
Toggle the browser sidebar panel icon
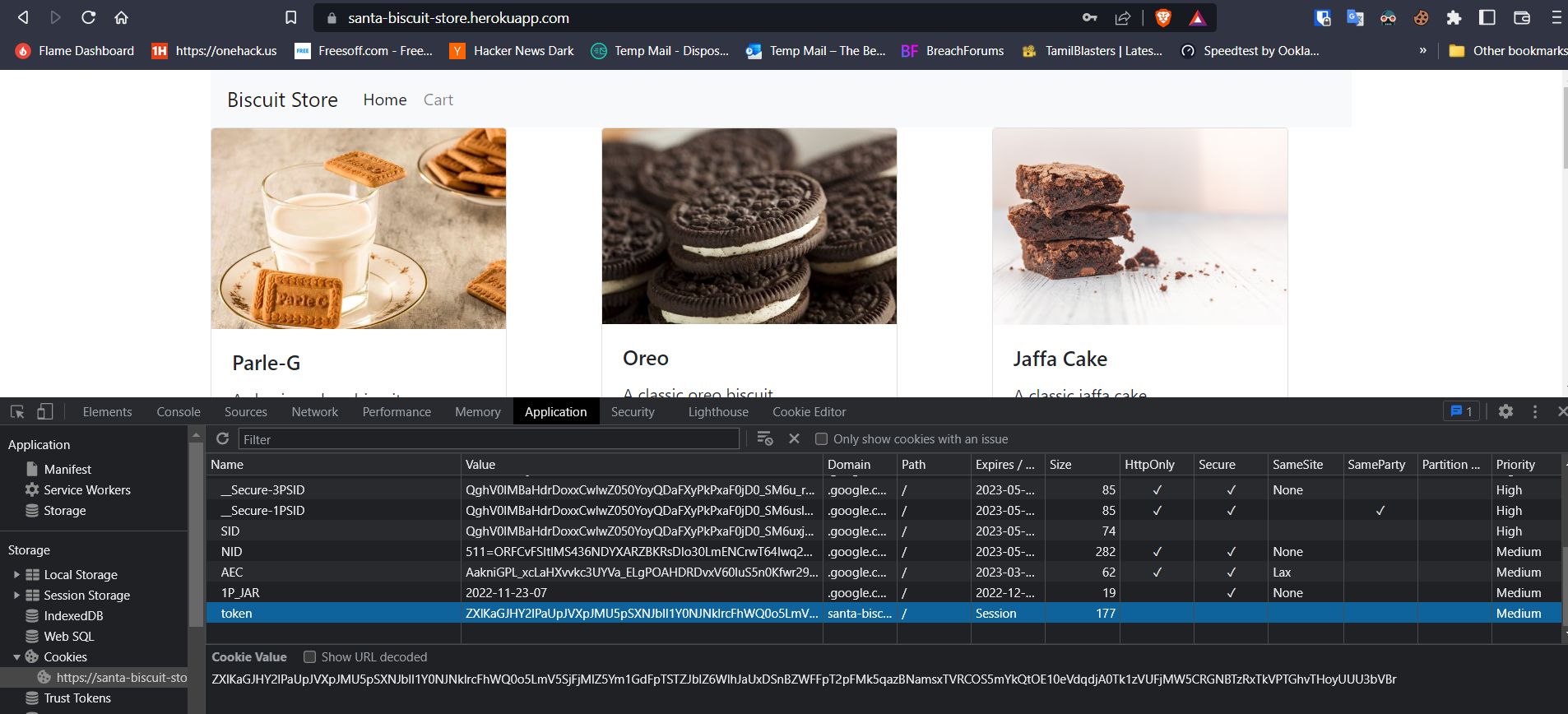pos(1487,17)
